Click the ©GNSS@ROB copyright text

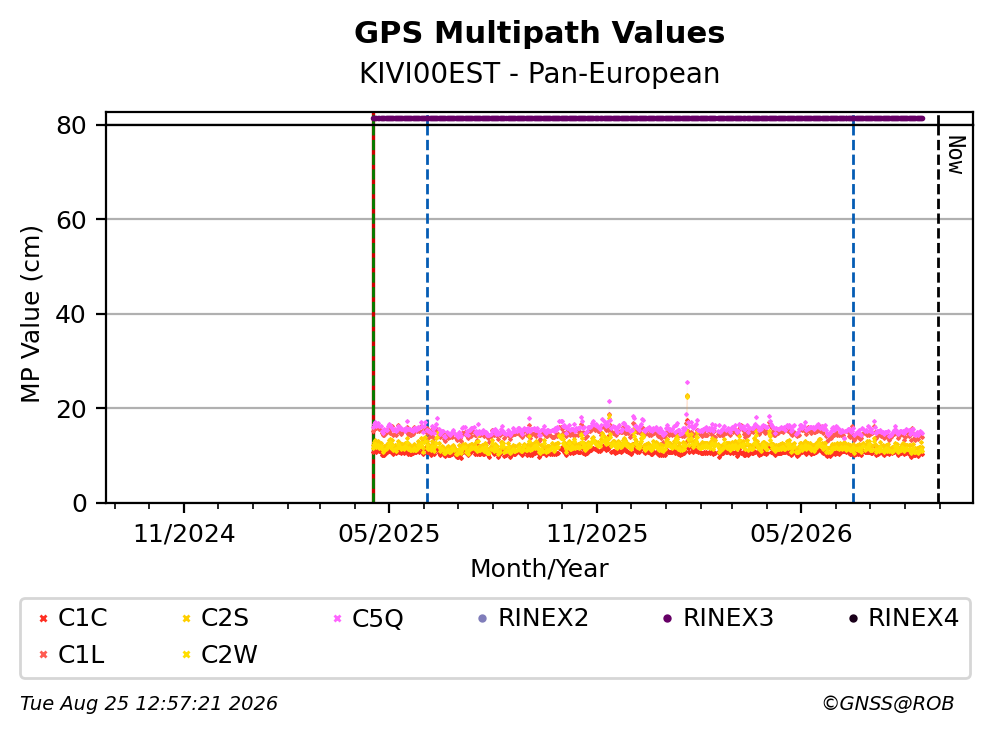[x=888, y=704]
